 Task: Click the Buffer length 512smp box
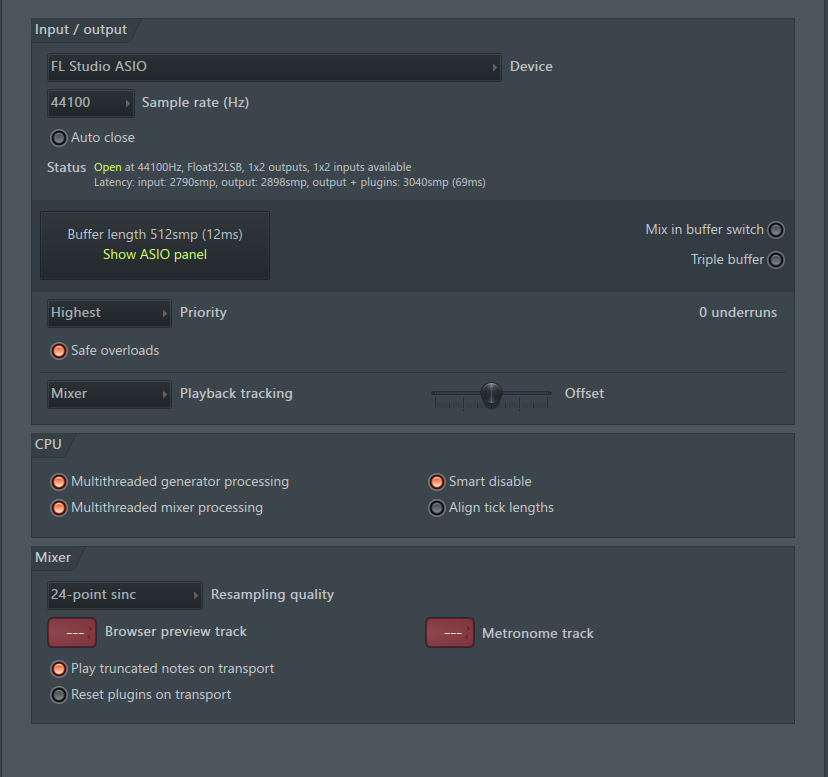[155, 246]
